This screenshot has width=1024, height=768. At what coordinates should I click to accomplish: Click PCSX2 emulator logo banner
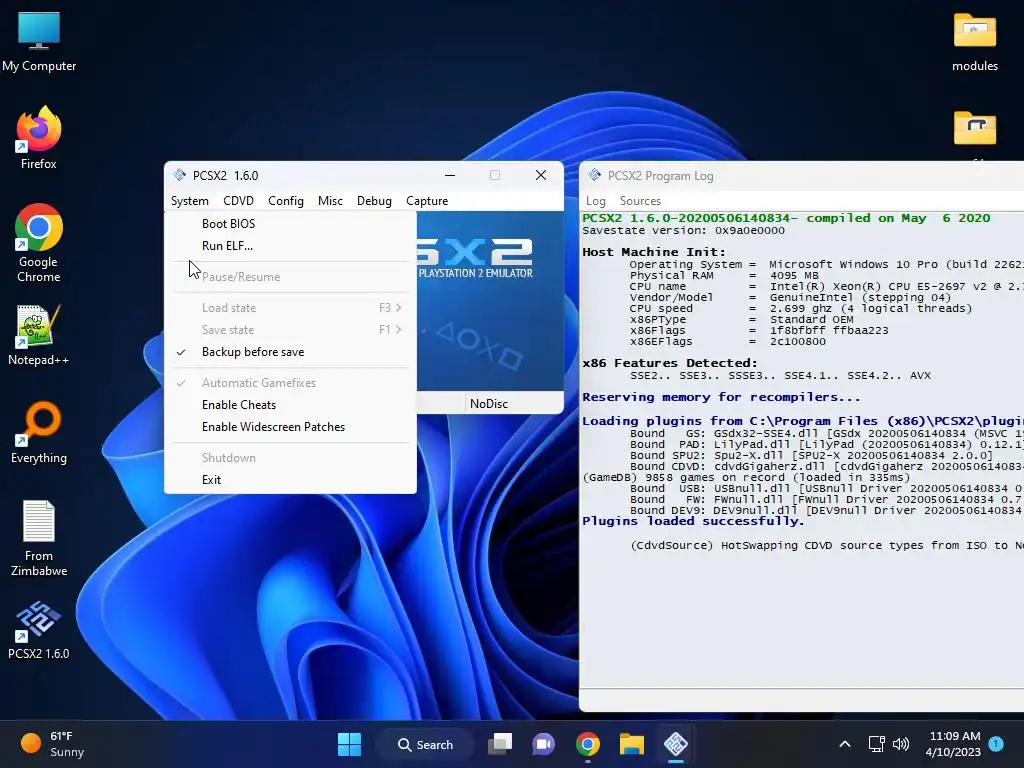pyautogui.click(x=490, y=301)
